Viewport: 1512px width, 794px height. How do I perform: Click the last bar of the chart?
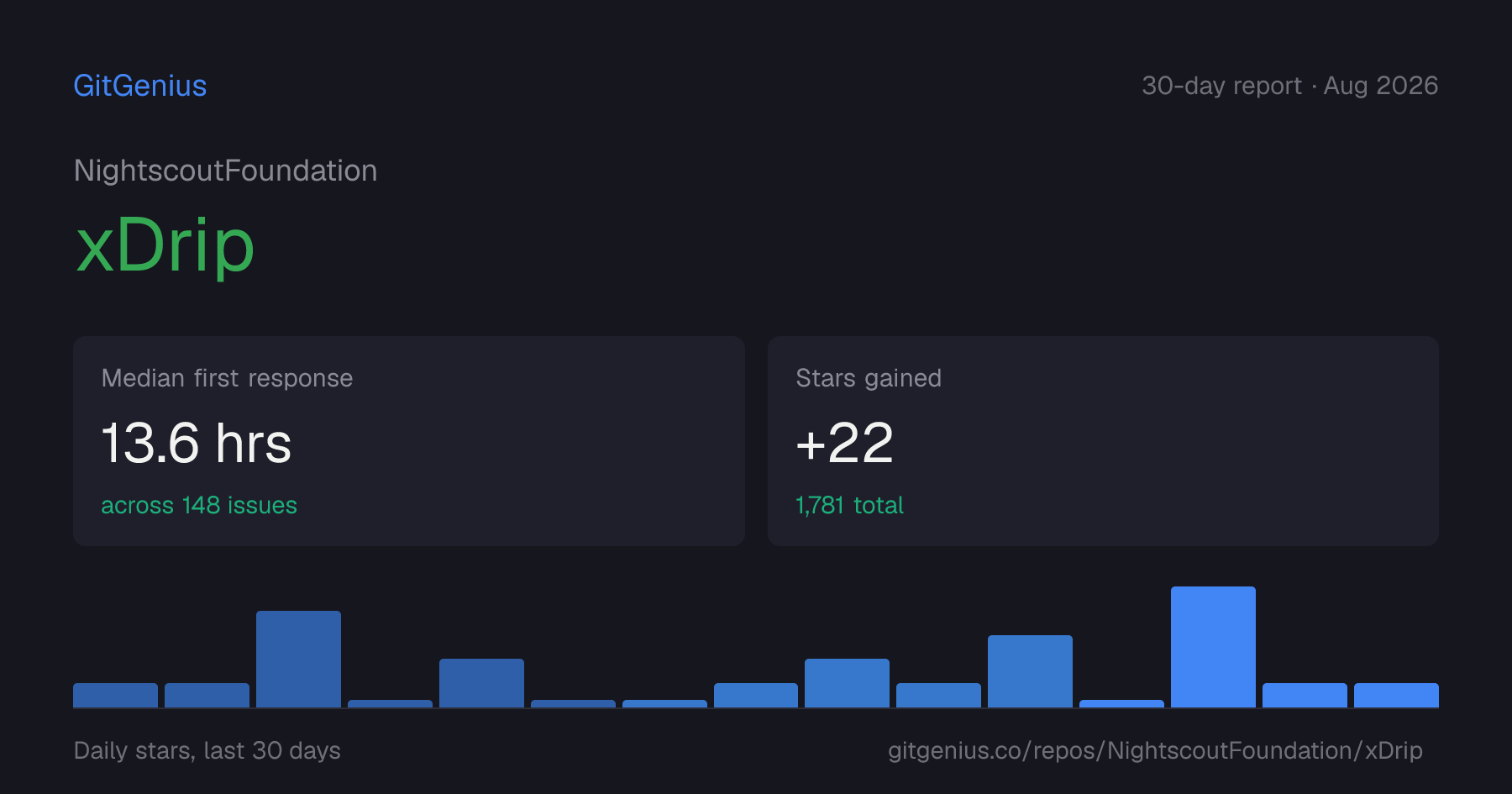click(x=1396, y=695)
